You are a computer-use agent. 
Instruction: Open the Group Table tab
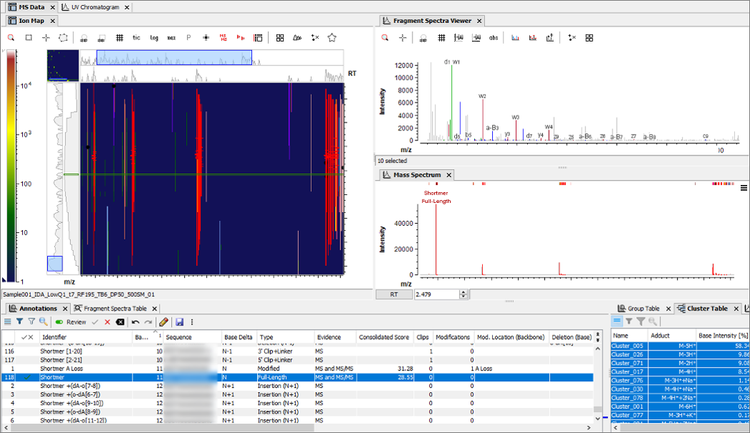pyautogui.click(x=643, y=309)
